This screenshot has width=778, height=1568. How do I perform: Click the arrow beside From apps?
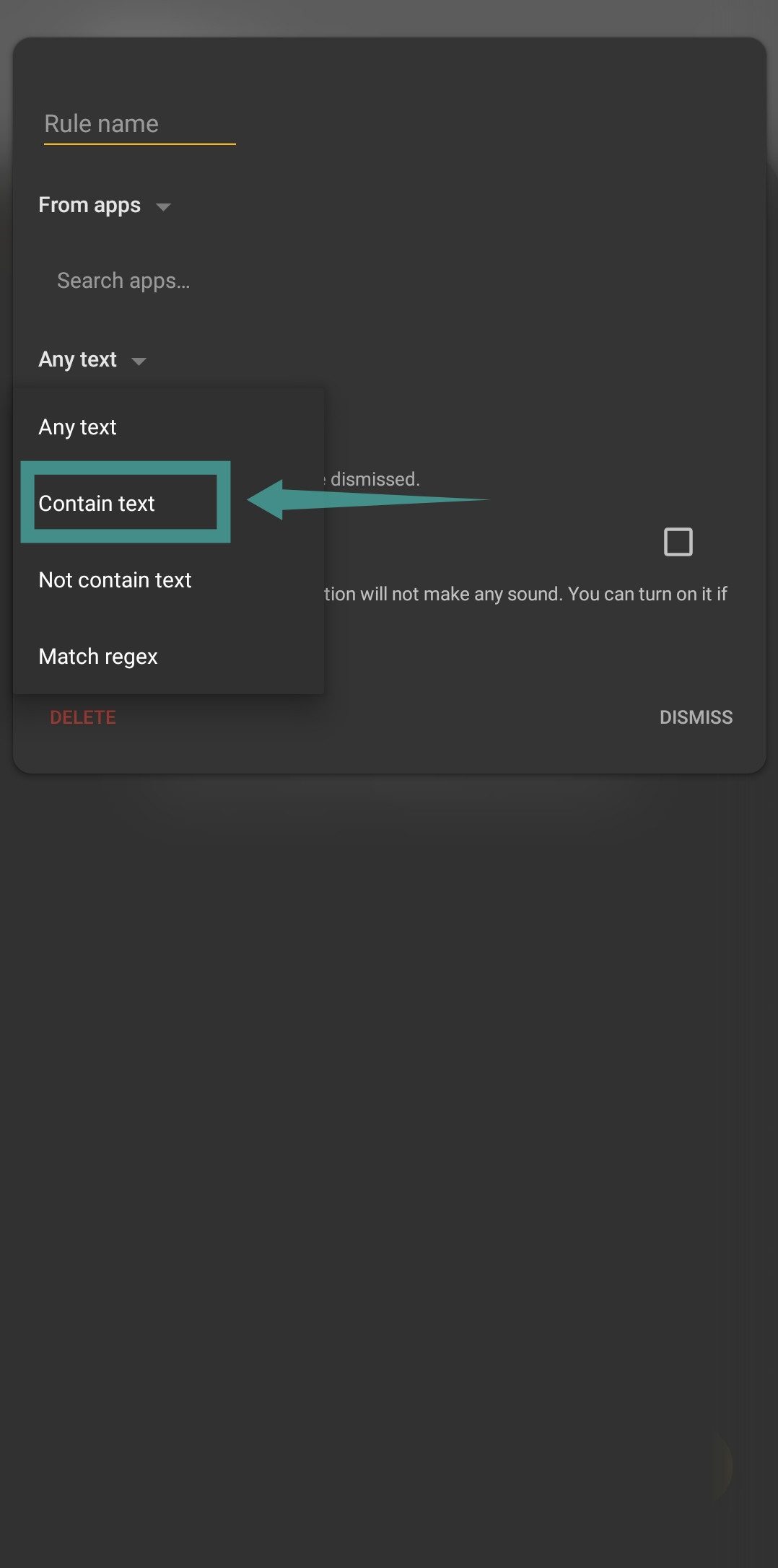163,207
